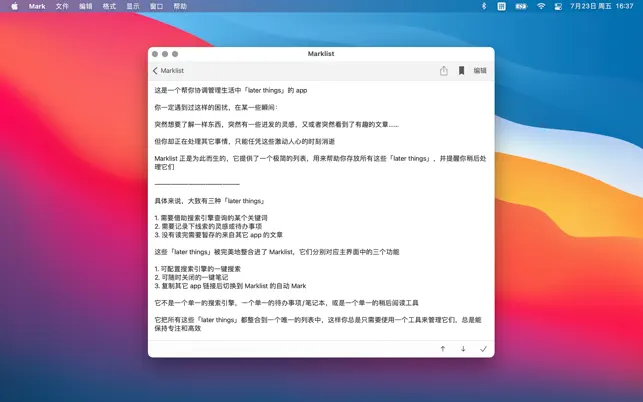Open the Mark app menu
This screenshot has height=402, width=643.
[x=37, y=6]
